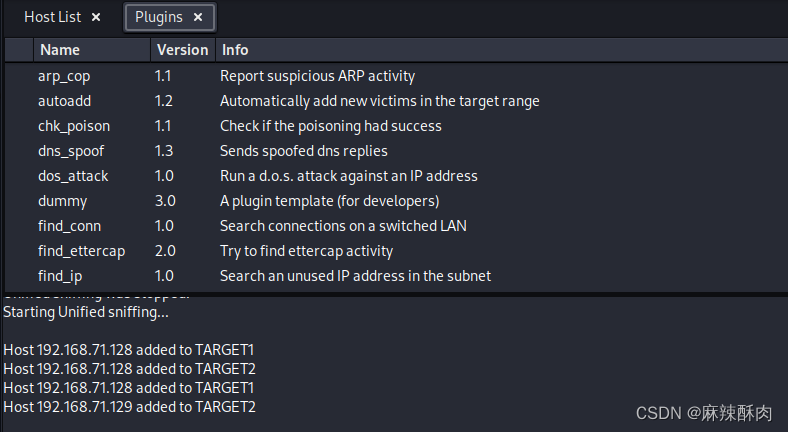Switch to the Host List tab
The height and width of the screenshot is (432, 788).
click(52, 17)
